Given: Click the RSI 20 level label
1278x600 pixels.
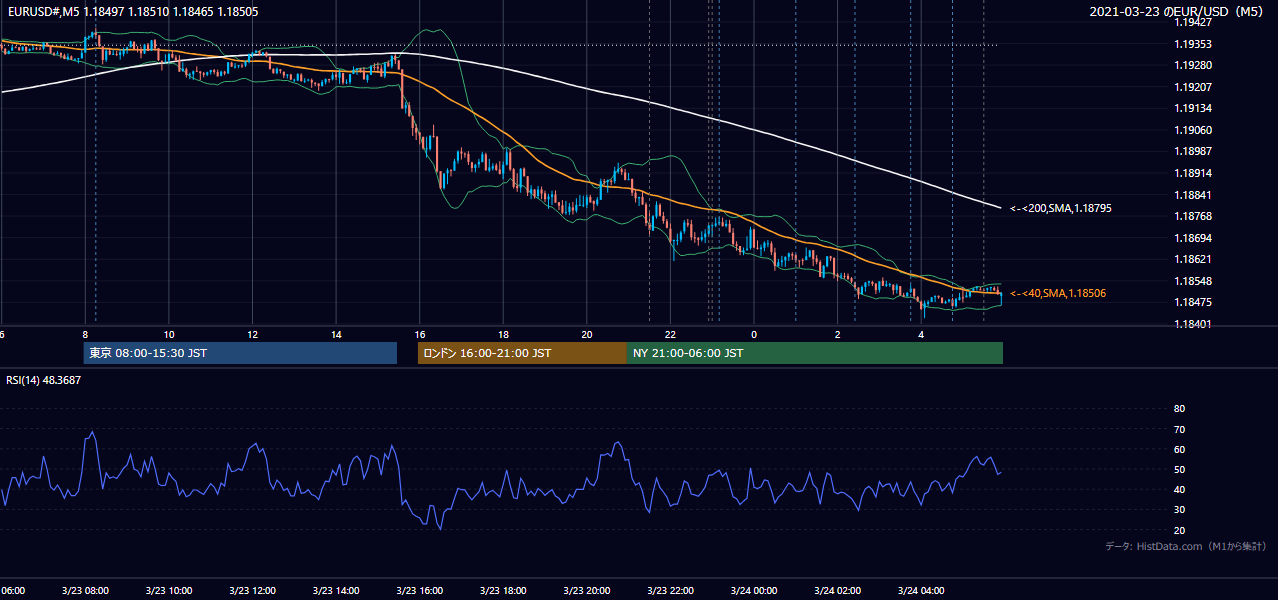Looking at the screenshot, I should point(1179,530).
